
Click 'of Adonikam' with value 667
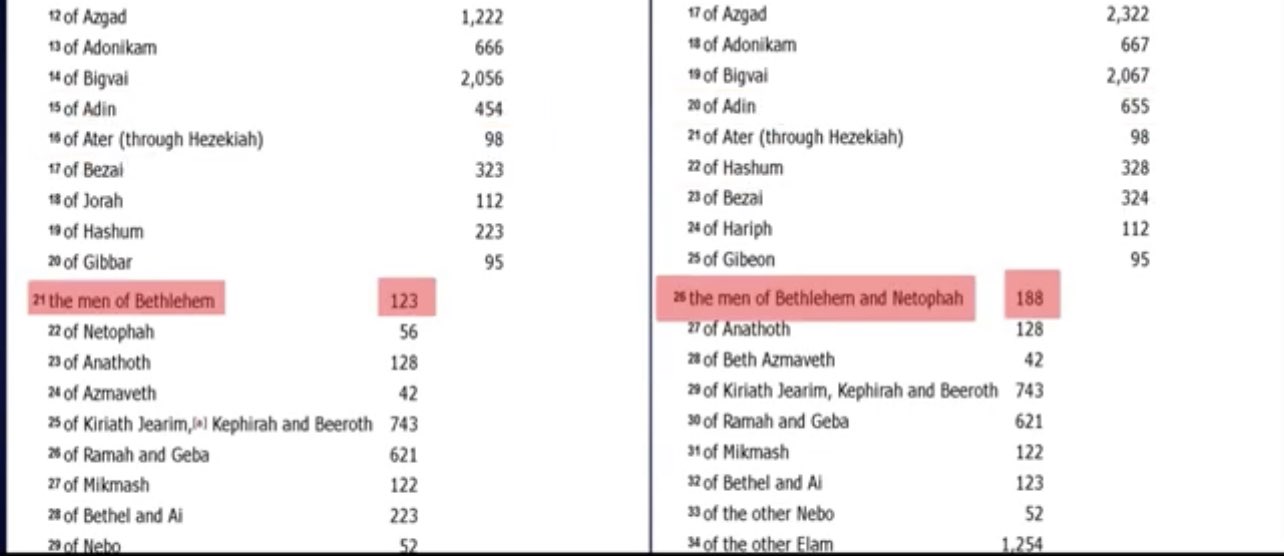[x=749, y=45]
